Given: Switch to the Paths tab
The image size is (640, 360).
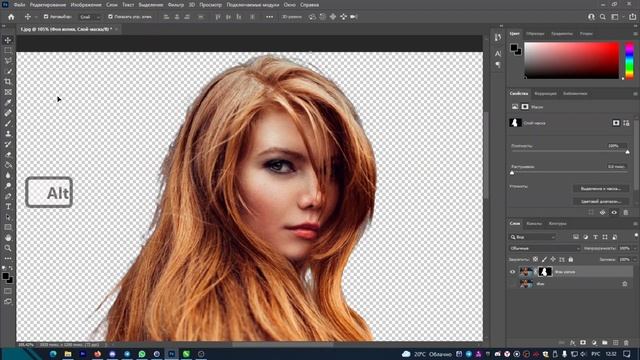Looking at the screenshot, I should click(x=557, y=224).
